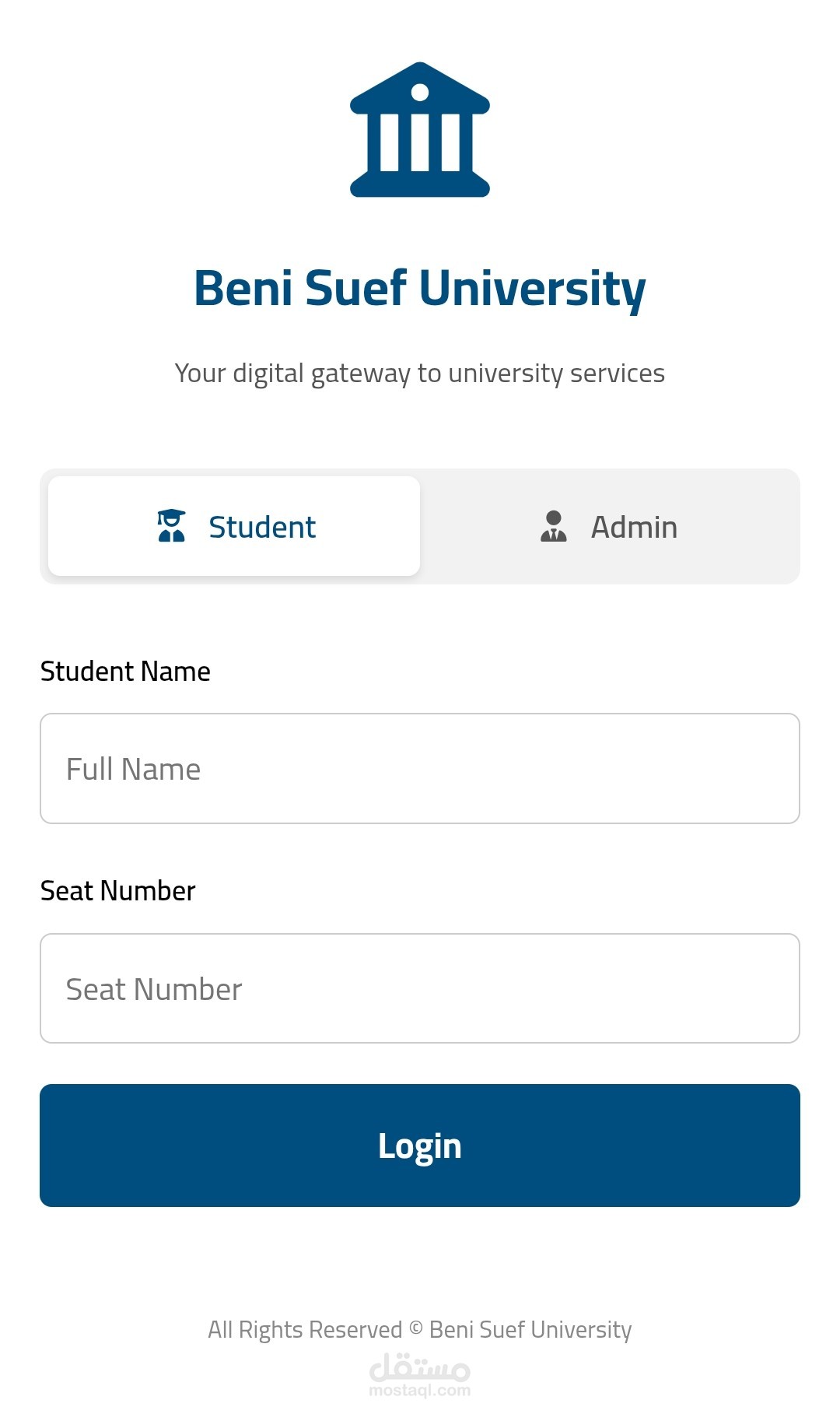Click the Mostaql Arabic watermark logo
The height and width of the screenshot is (1428, 840).
420,1367
